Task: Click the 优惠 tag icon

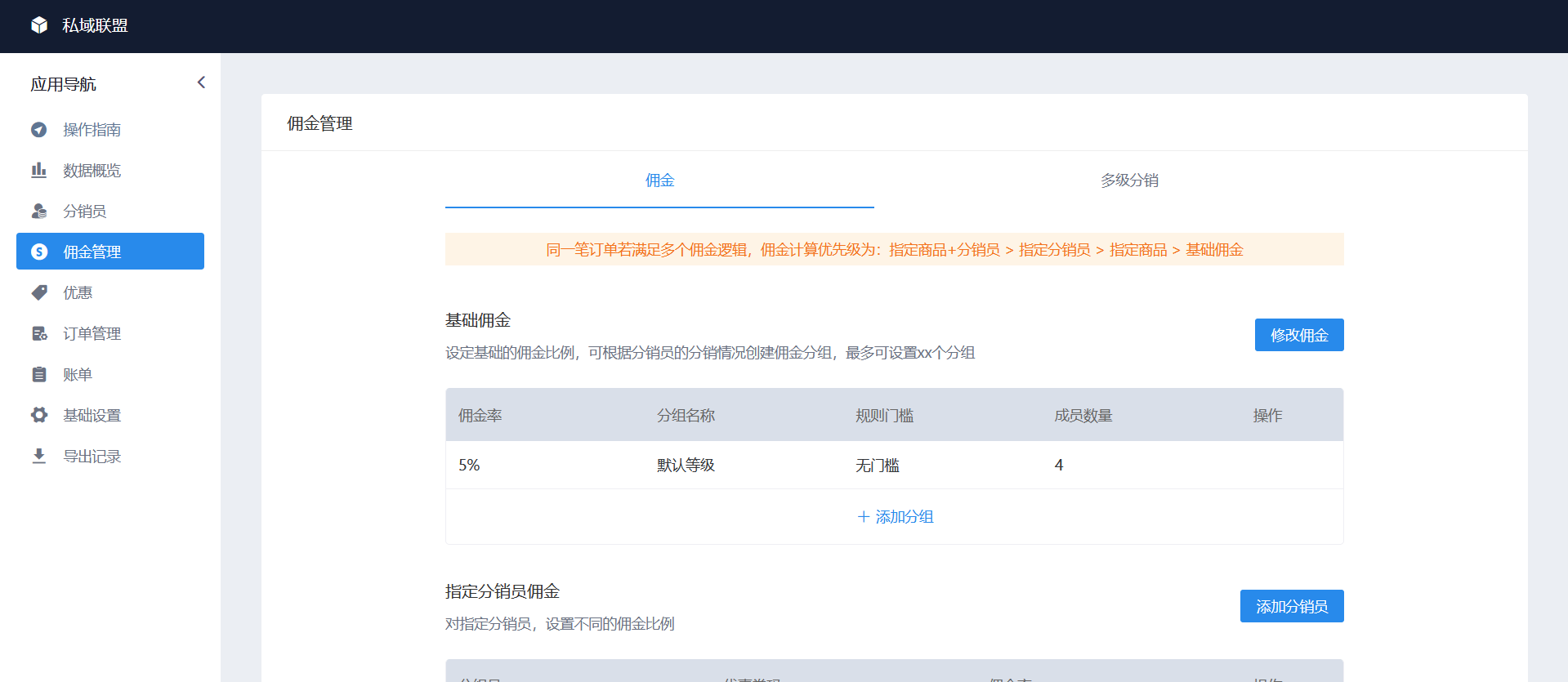Action: (x=39, y=292)
